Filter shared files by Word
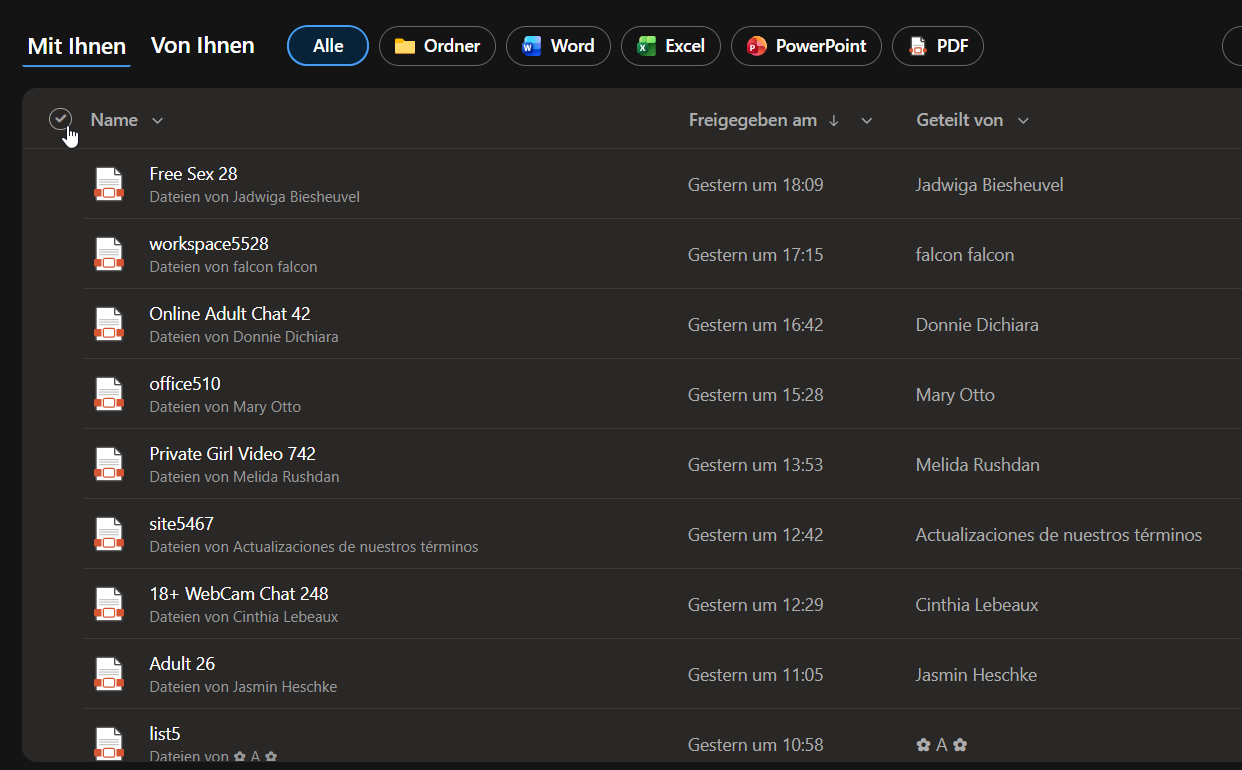This screenshot has height=770, width=1242. [x=558, y=46]
